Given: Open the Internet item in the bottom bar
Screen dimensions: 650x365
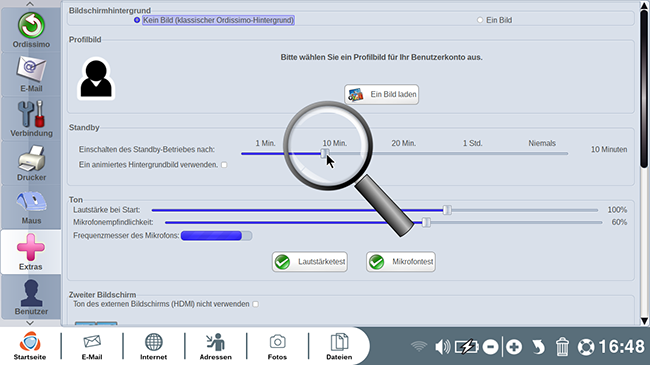Looking at the screenshot, I should pos(153,346).
